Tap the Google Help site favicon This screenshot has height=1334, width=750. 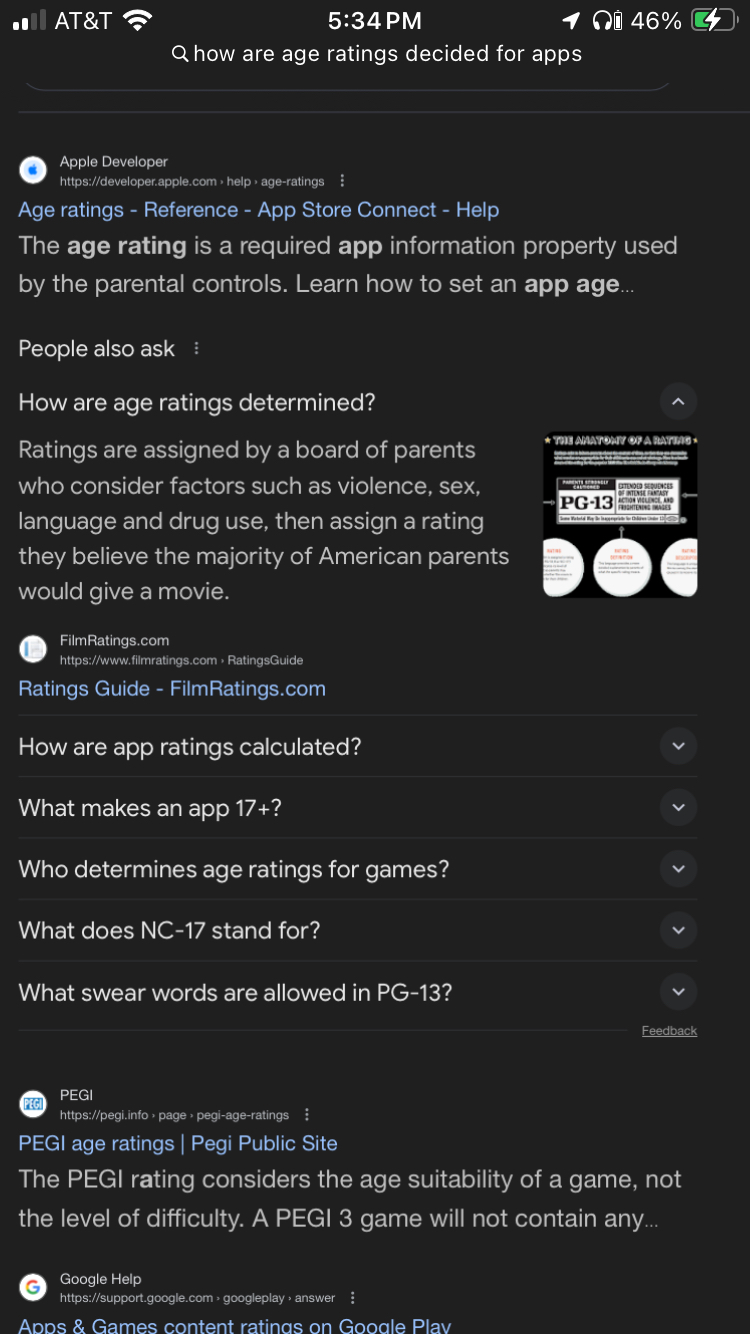tap(33, 1288)
